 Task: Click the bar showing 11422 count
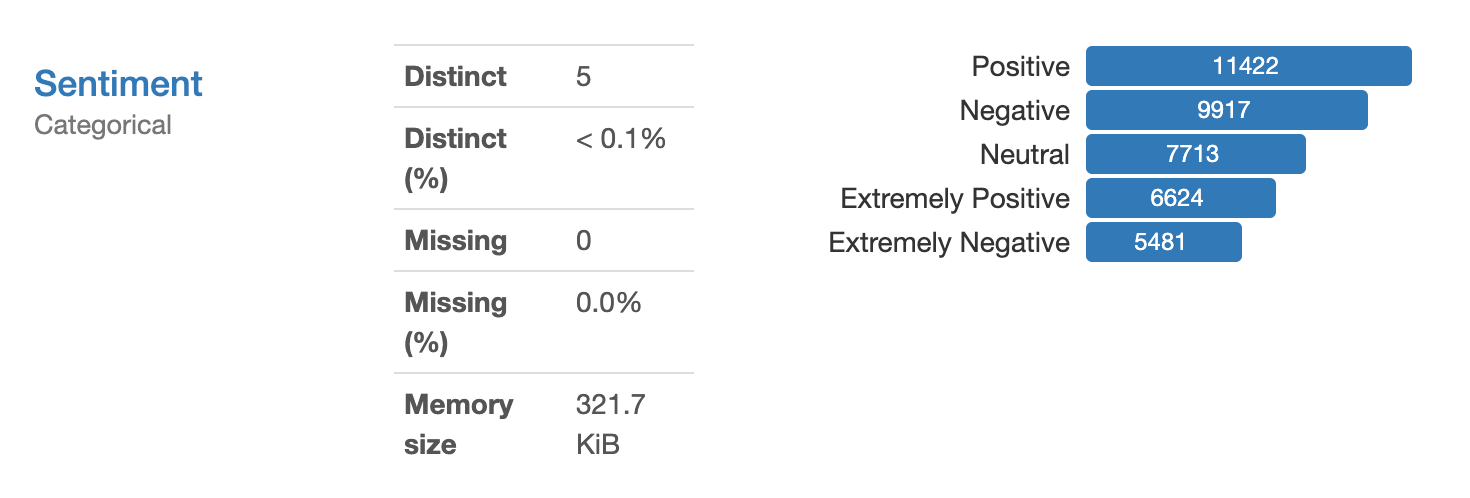pyautogui.click(x=1248, y=66)
